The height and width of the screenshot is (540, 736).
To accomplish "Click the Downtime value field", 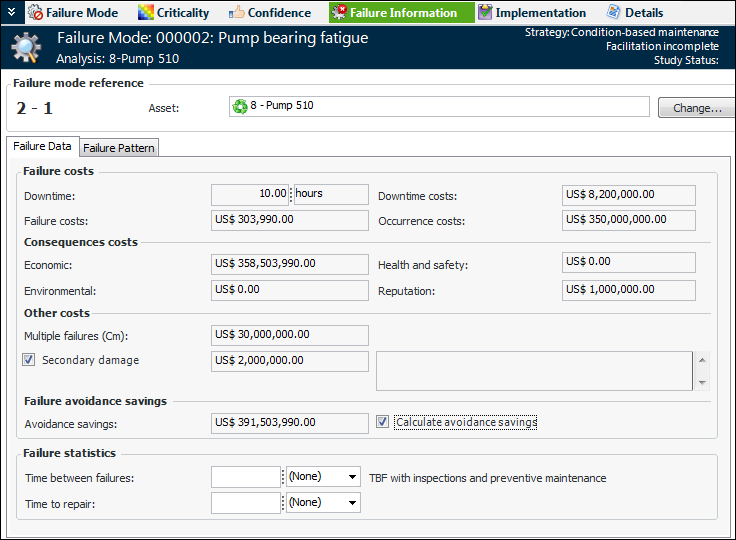I will 250,194.
